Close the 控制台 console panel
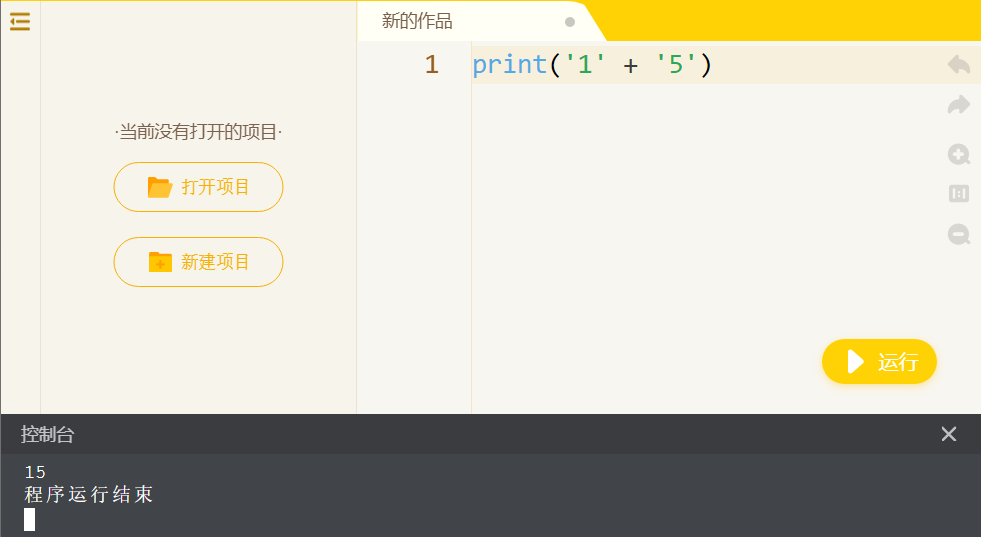Screen dimensions: 981x537 click(948, 434)
